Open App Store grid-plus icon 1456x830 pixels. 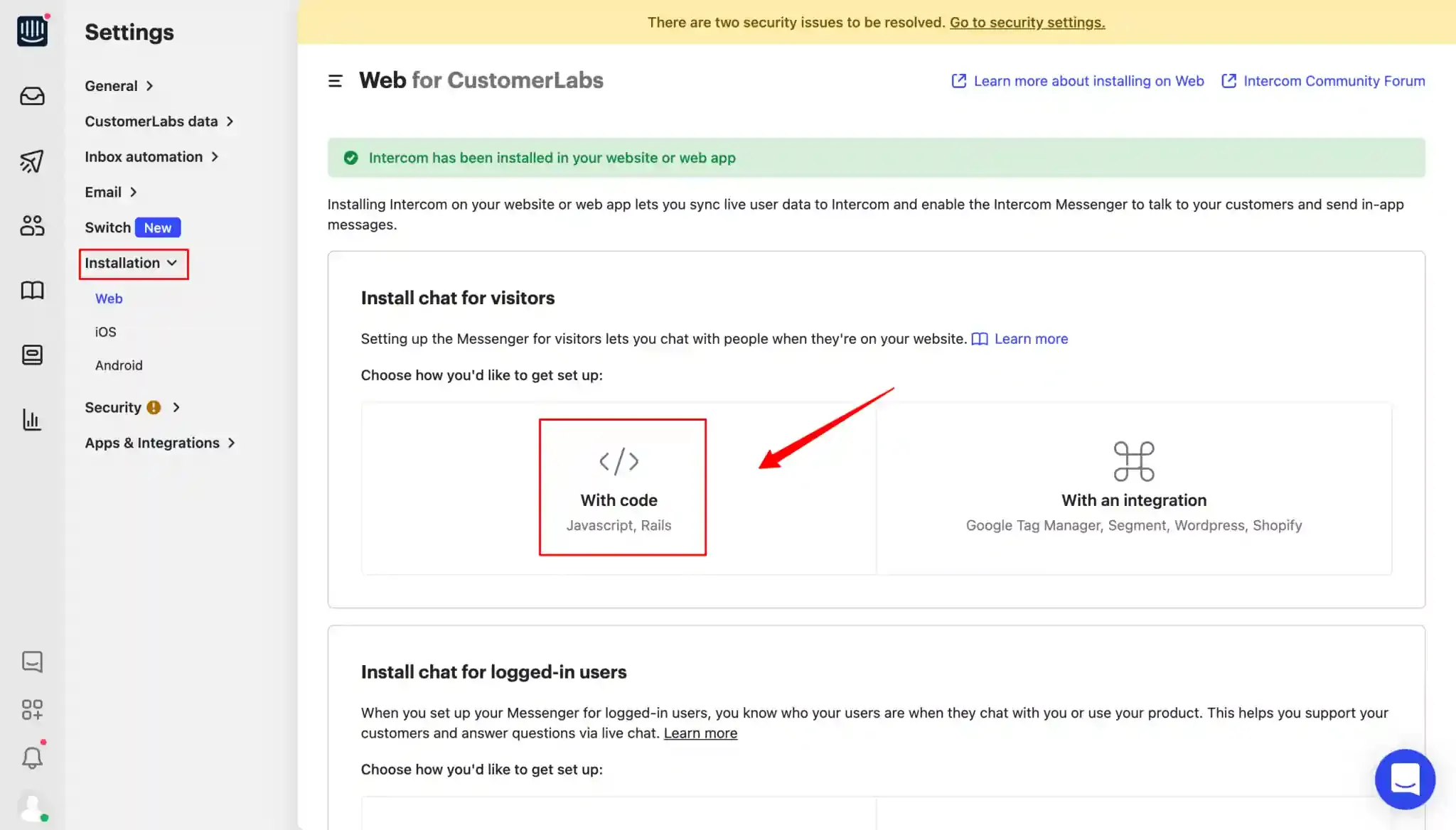tap(32, 709)
